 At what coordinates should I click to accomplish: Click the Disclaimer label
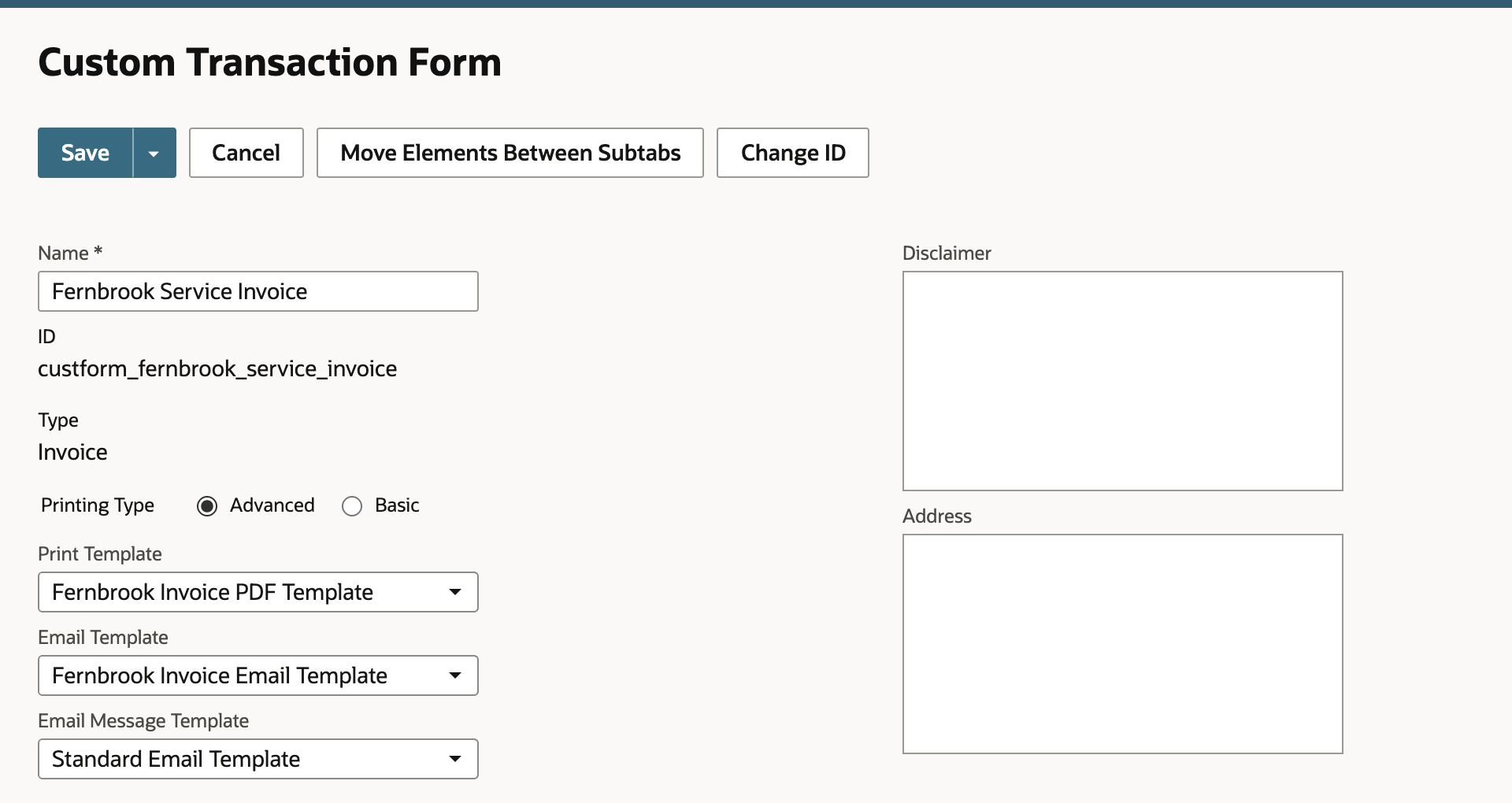click(947, 253)
